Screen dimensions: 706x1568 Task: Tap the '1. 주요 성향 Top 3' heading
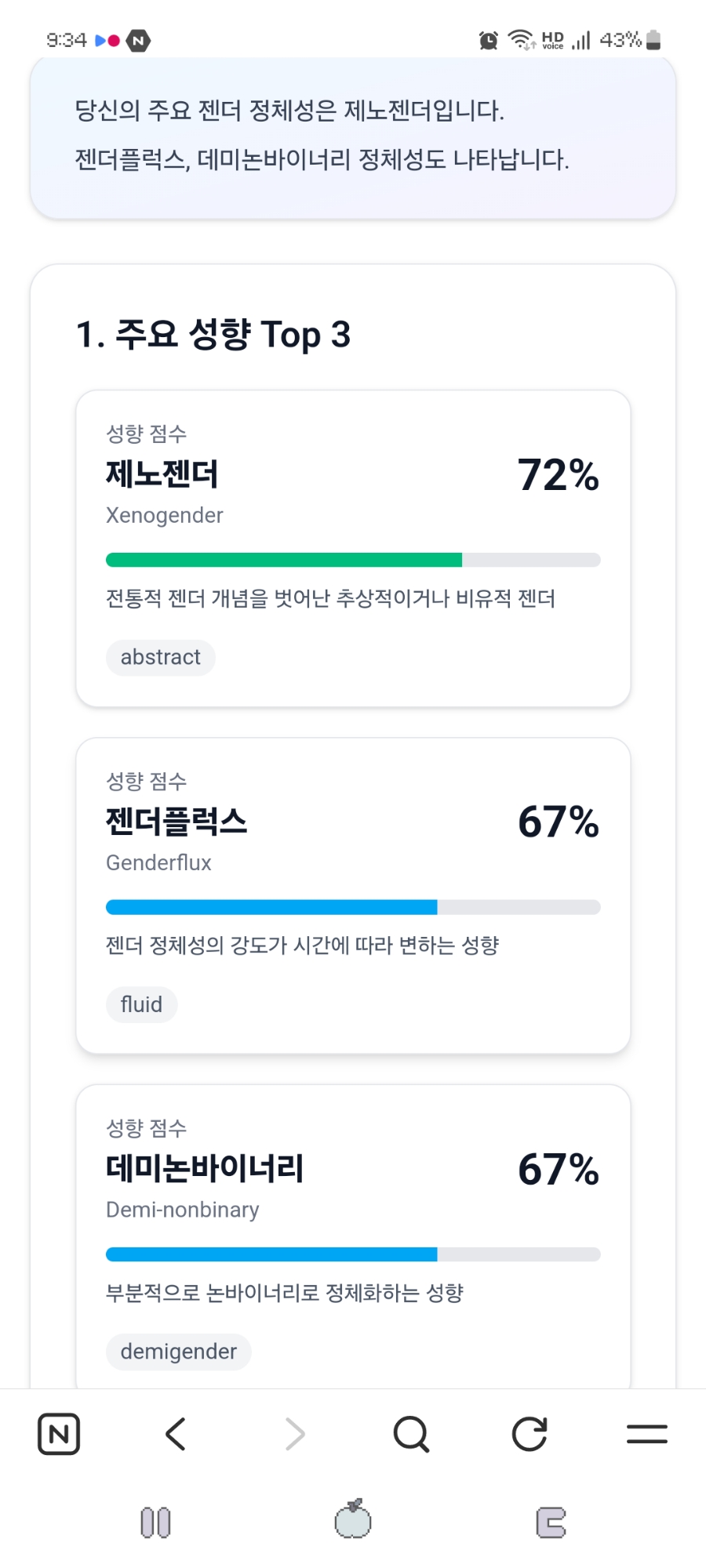[213, 335]
